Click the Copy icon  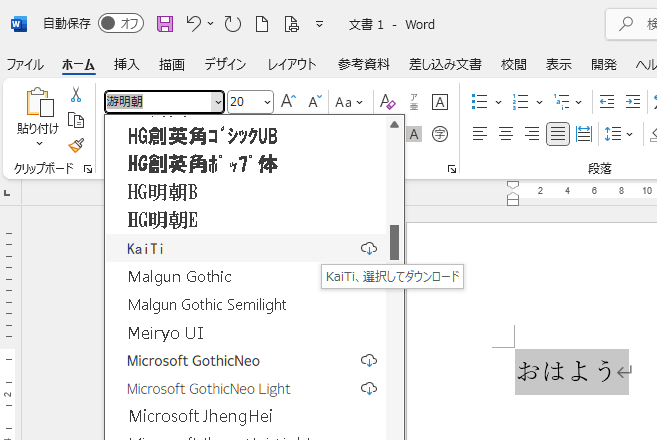pyautogui.click(x=76, y=120)
